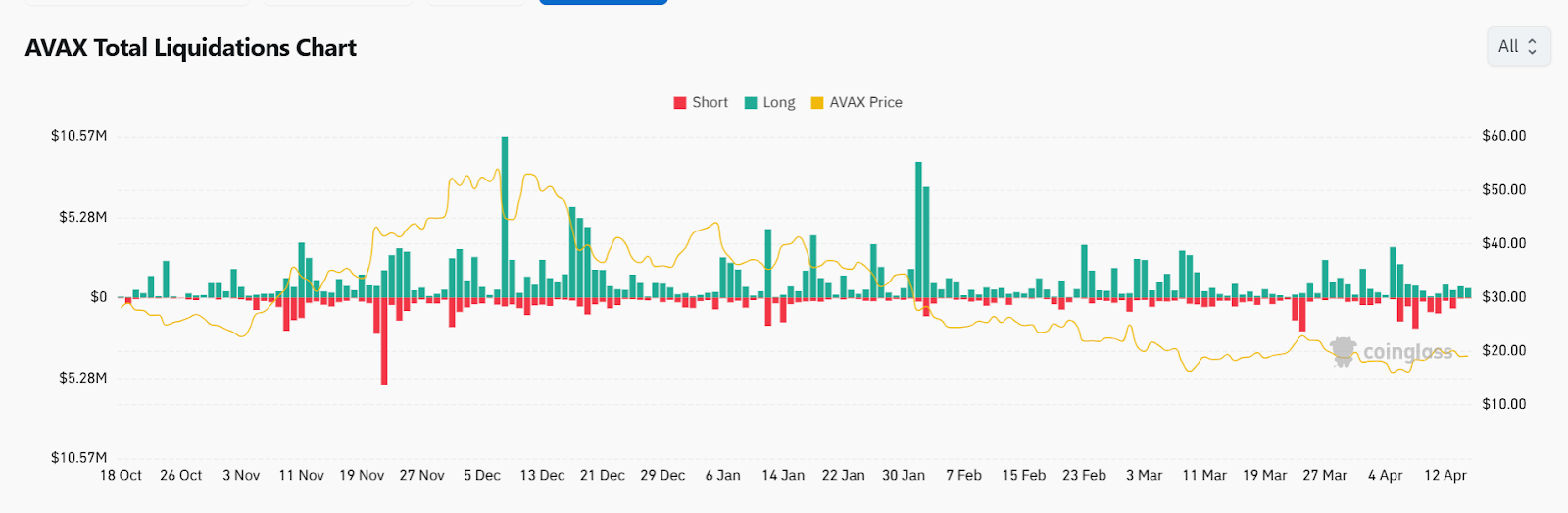Click the tall green bar near 30 Jan
The image size is (1568, 513).
click(919, 230)
